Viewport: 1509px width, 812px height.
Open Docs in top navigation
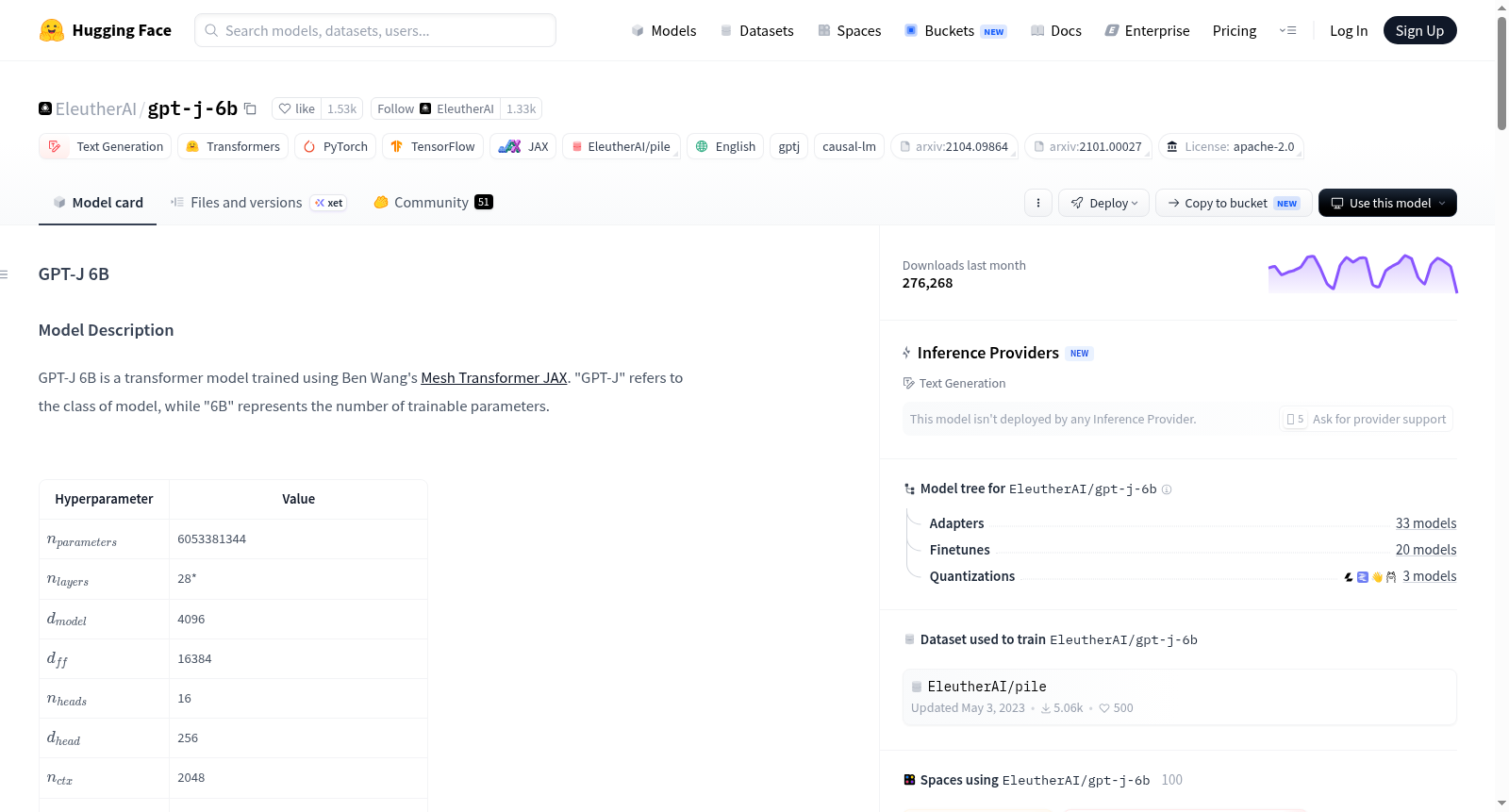1056,30
